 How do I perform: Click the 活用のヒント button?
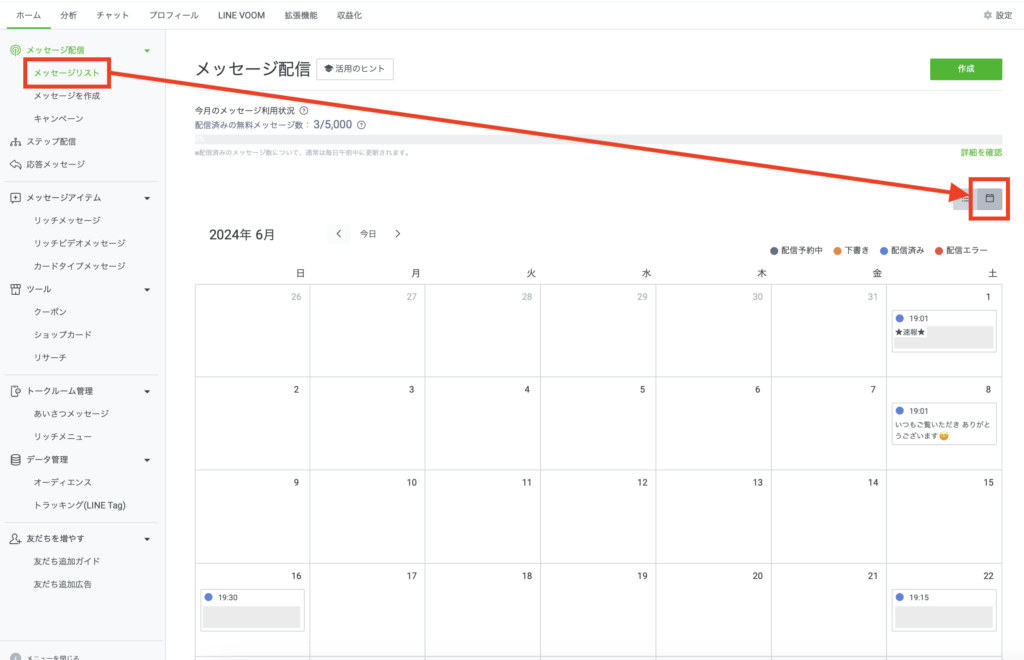pyautogui.click(x=355, y=69)
